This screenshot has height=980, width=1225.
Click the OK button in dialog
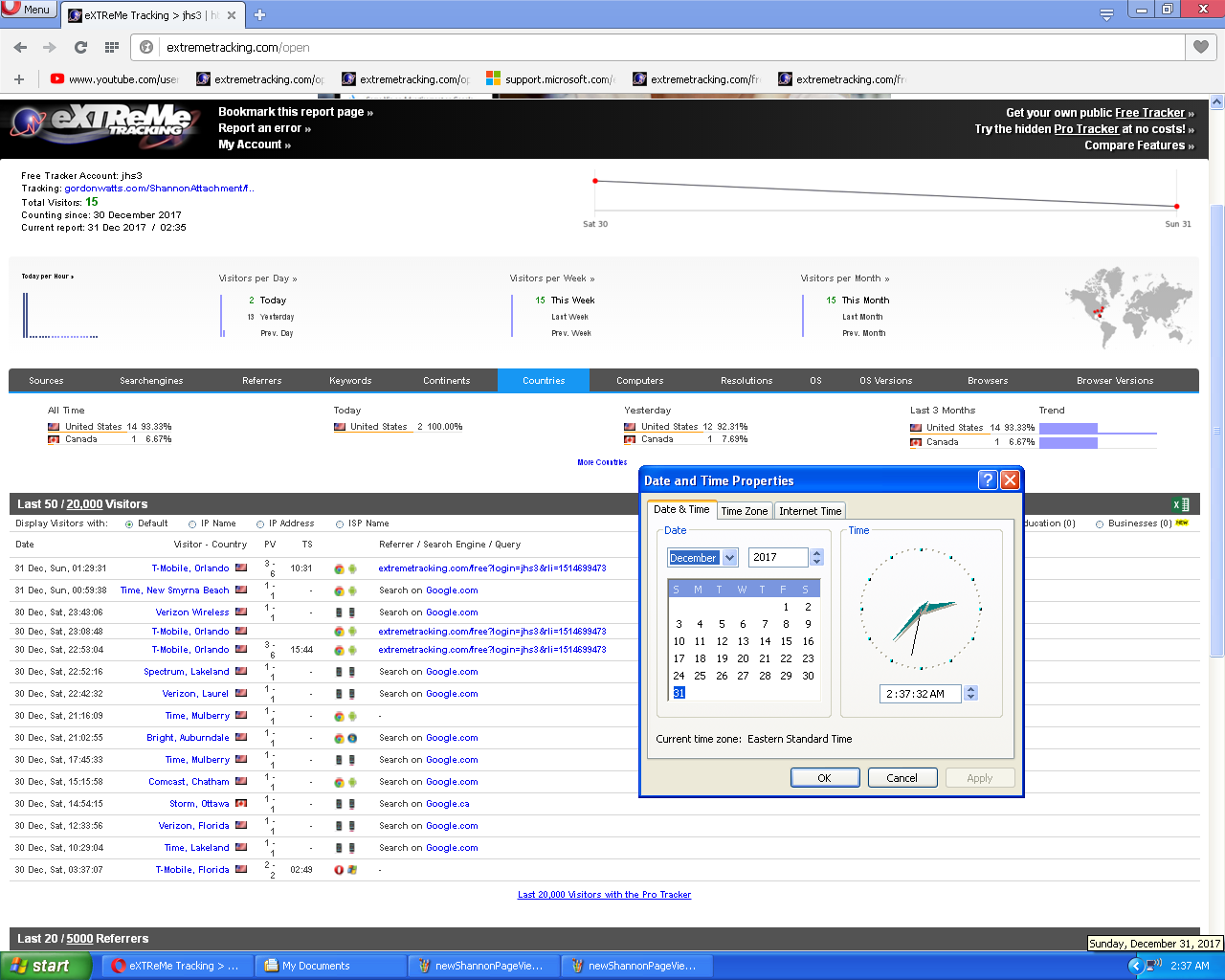tap(824, 778)
